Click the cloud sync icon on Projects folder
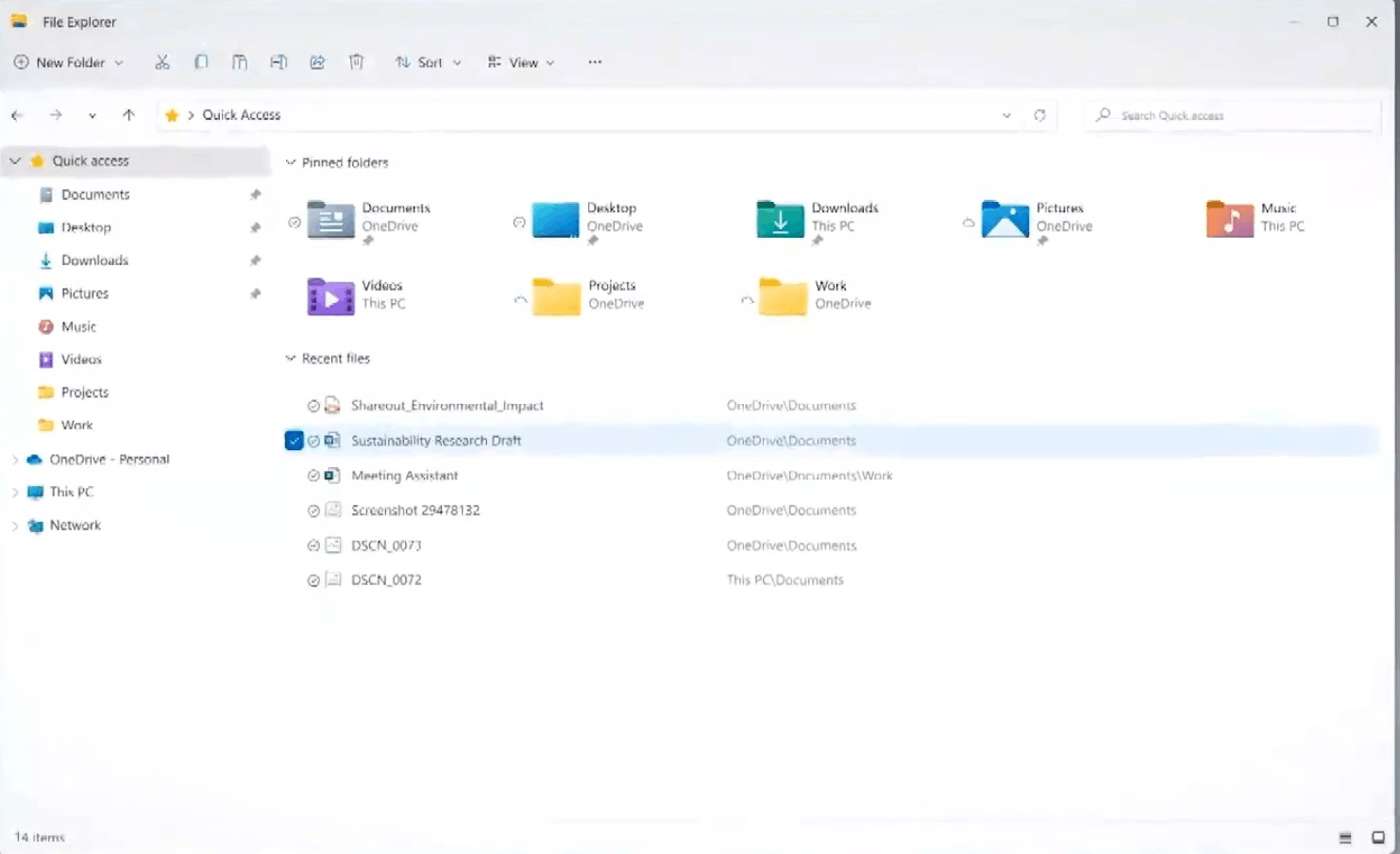Viewport: 1400px width, 854px height. [x=519, y=299]
